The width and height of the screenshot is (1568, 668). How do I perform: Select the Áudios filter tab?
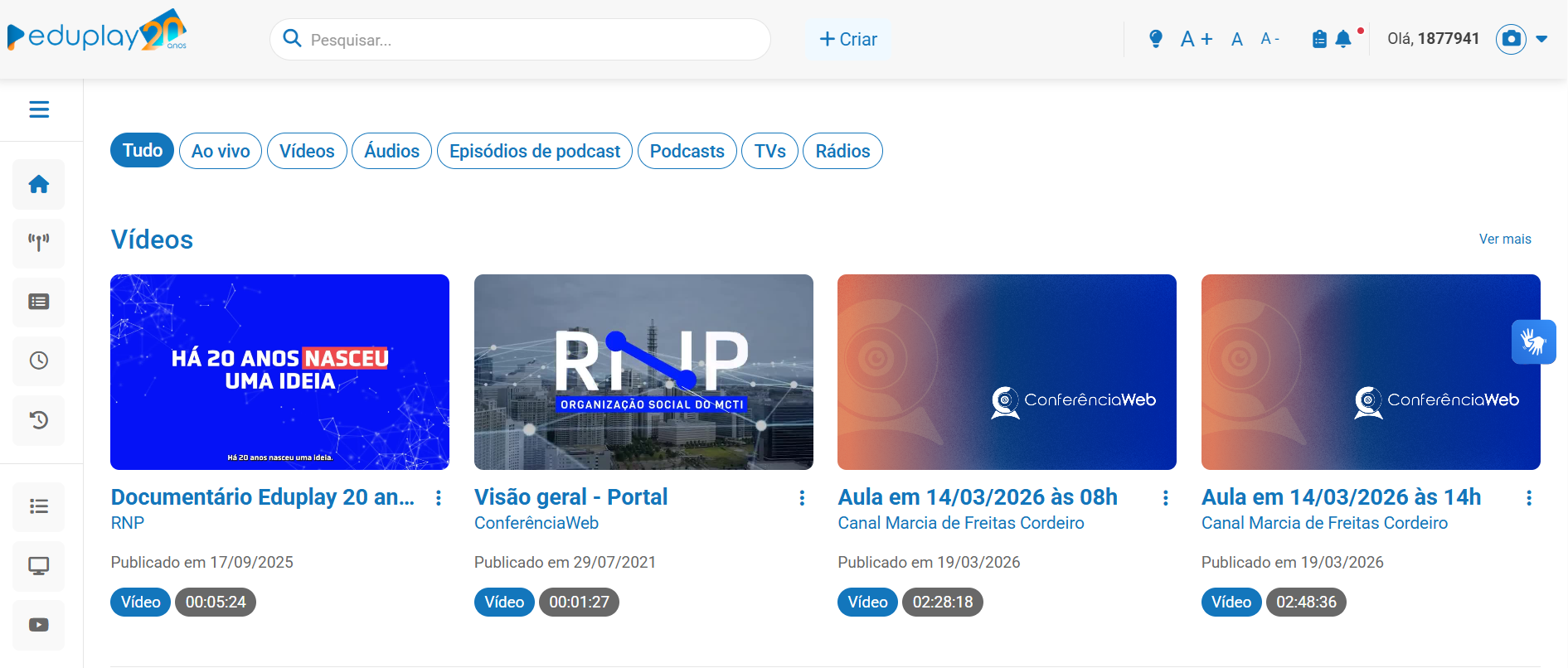(x=392, y=151)
